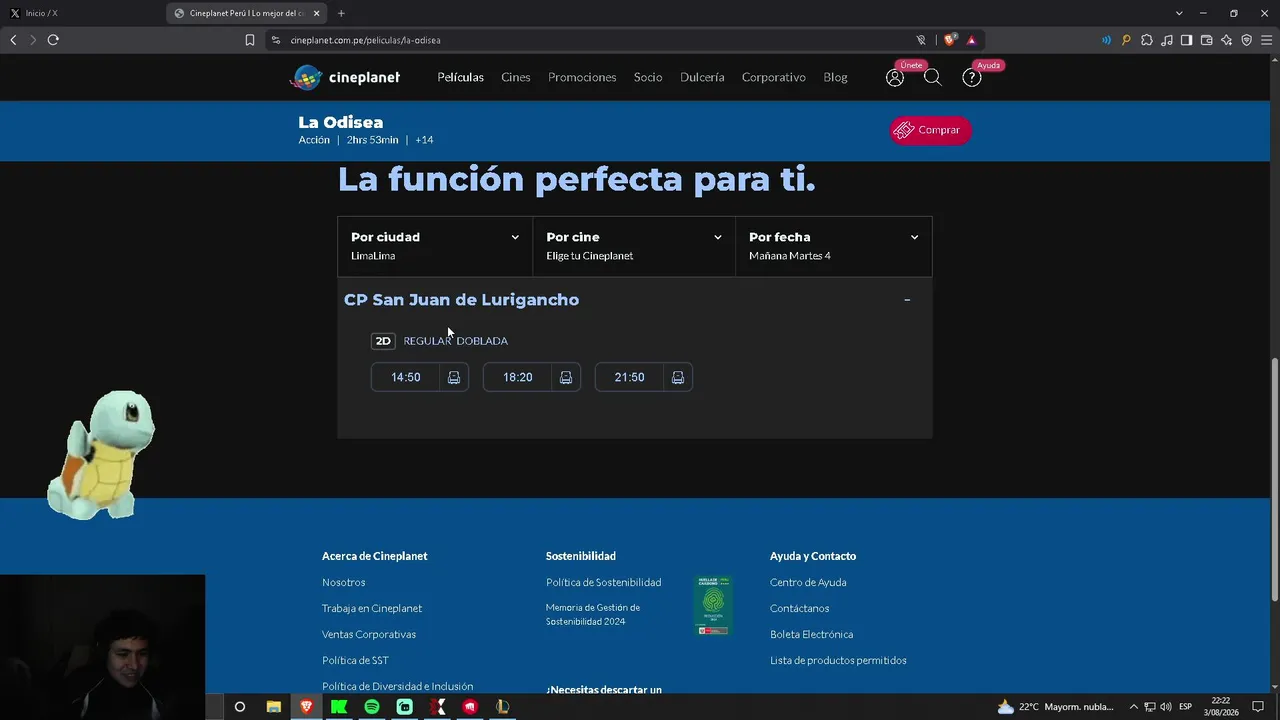Select the 21:50 showtime
1280x720 pixels.
pos(630,377)
